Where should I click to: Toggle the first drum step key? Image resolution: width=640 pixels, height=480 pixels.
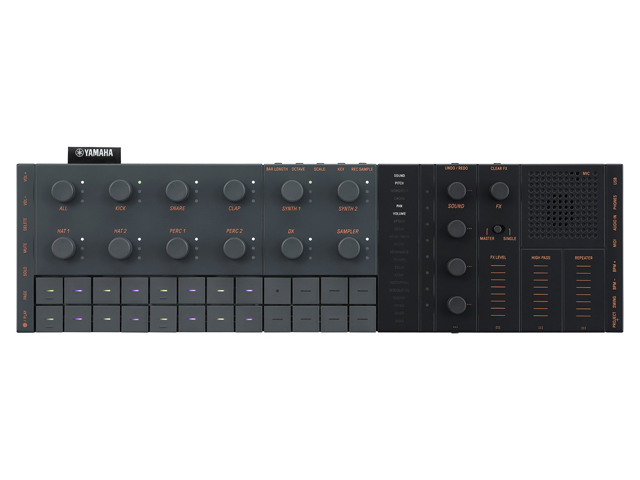[49, 290]
